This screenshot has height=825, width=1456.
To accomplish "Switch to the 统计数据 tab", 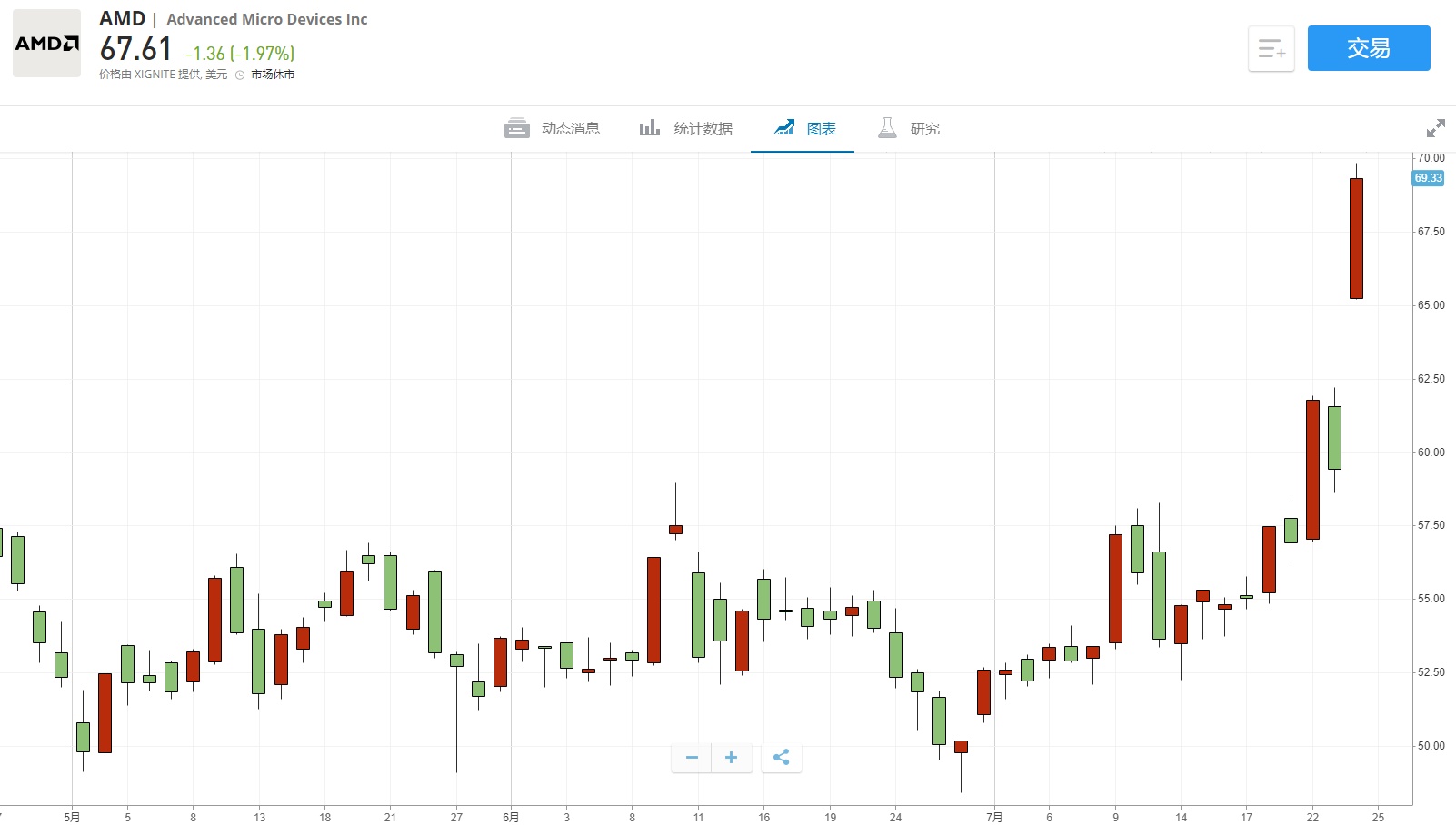I will [x=703, y=129].
